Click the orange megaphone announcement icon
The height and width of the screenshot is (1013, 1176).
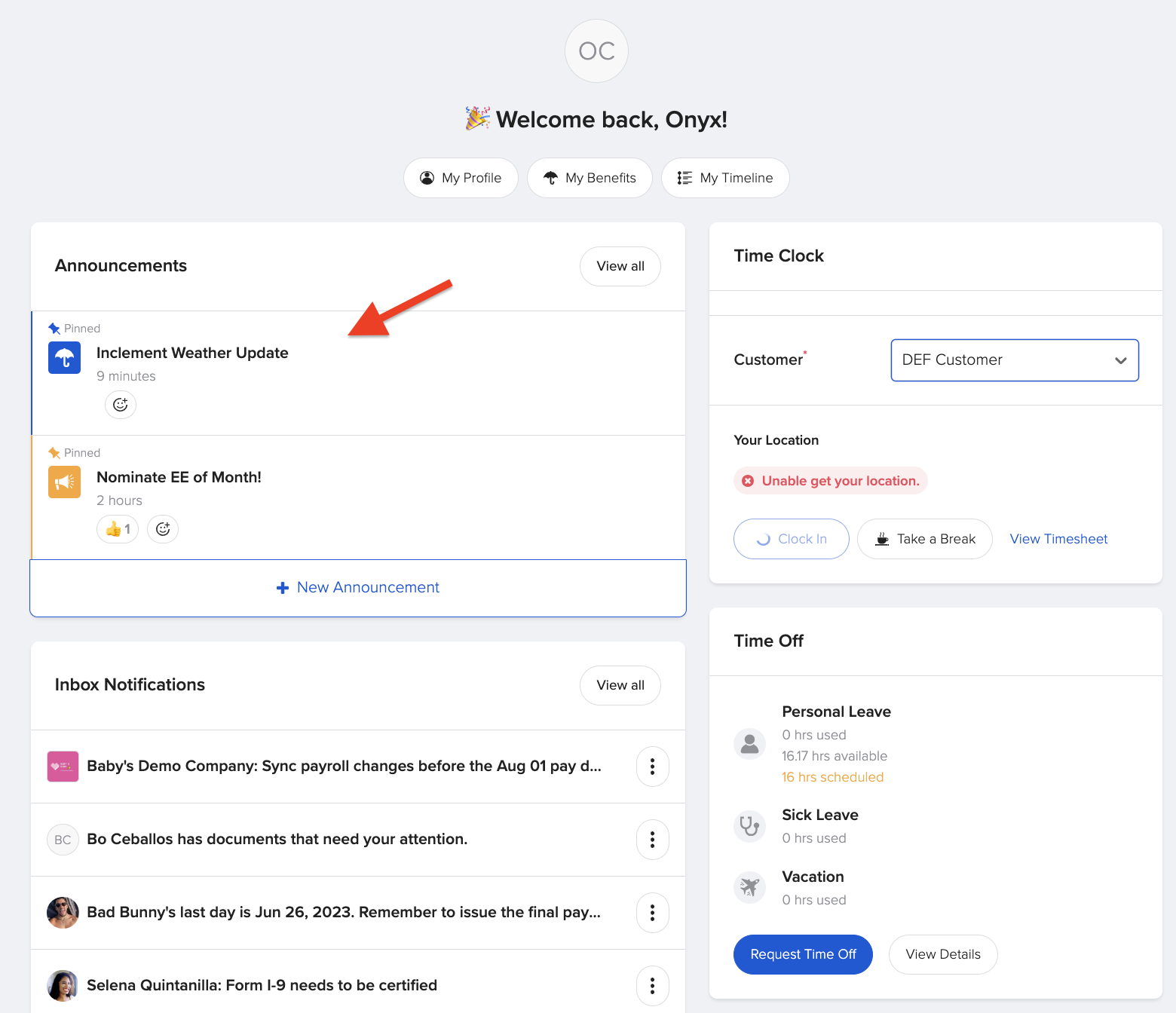pos(65,482)
